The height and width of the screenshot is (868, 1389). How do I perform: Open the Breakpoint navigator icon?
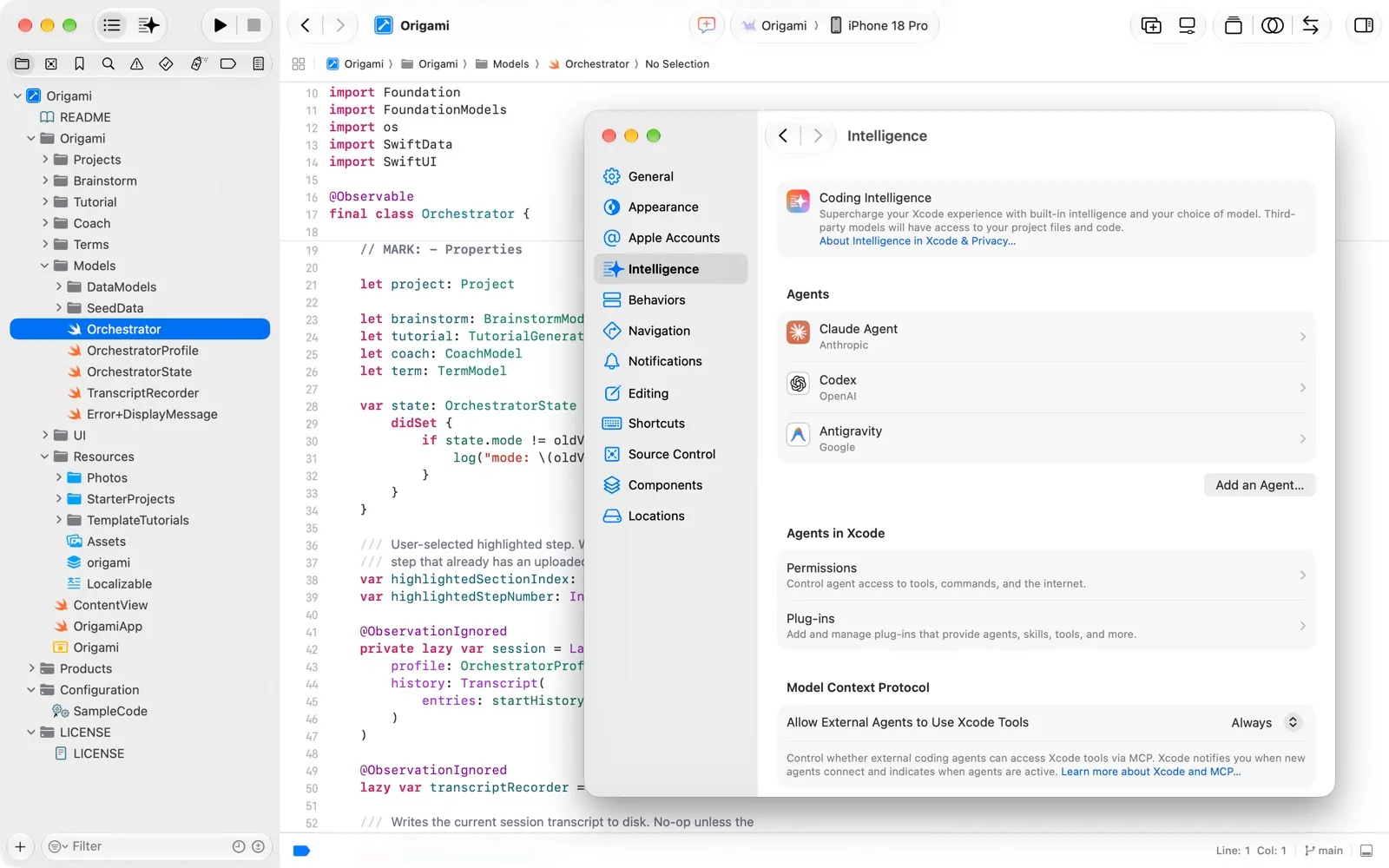click(x=228, y=63)
